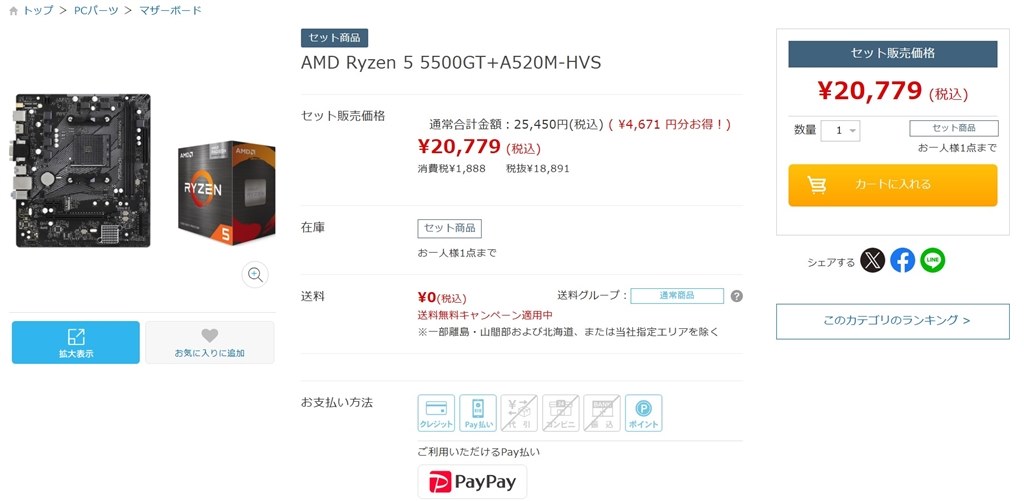Open マザーボード breadcrumb category

pyautogui.click(x=170, y=10)
